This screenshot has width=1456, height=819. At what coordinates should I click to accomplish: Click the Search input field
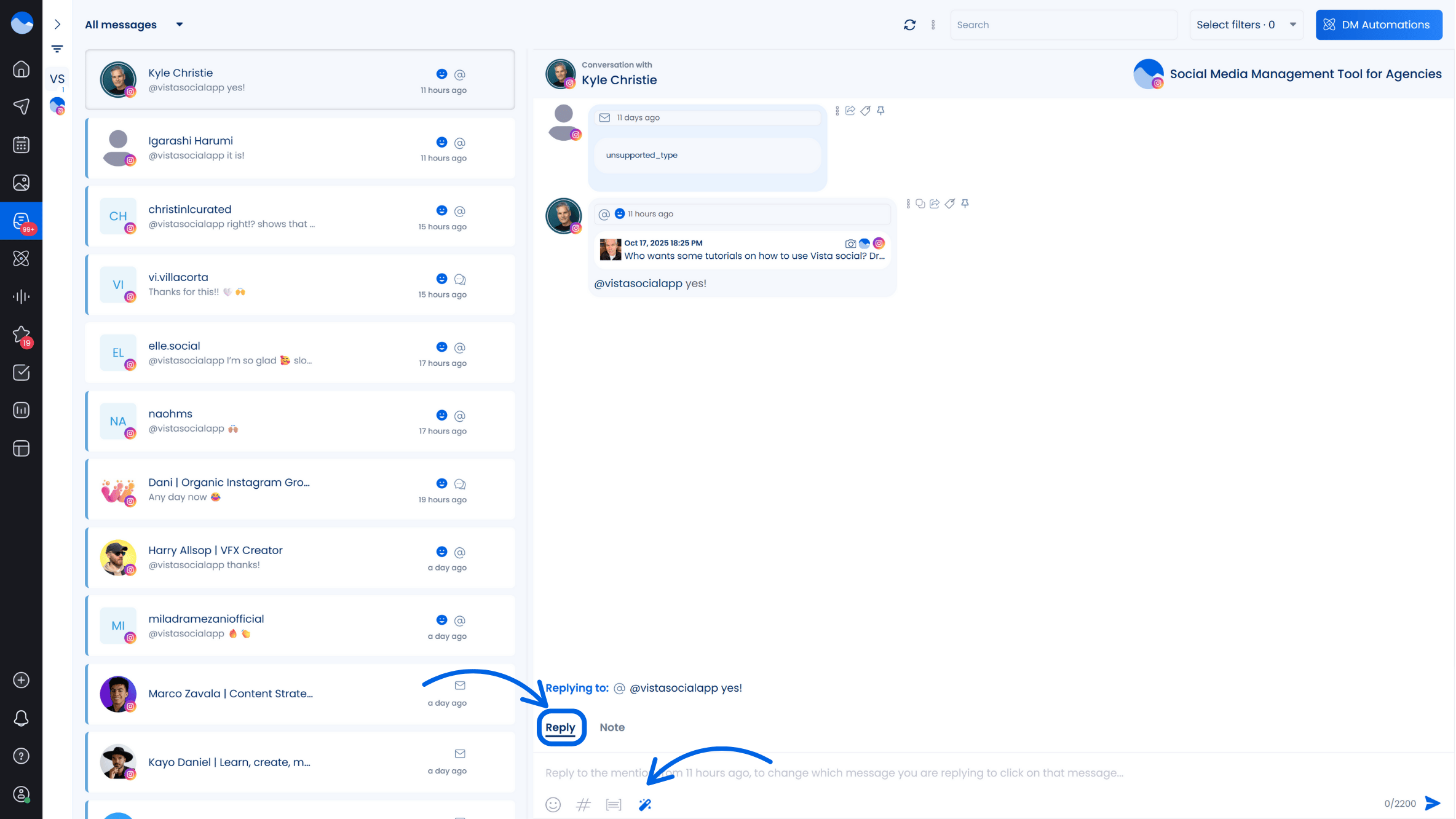[1063, 25]
